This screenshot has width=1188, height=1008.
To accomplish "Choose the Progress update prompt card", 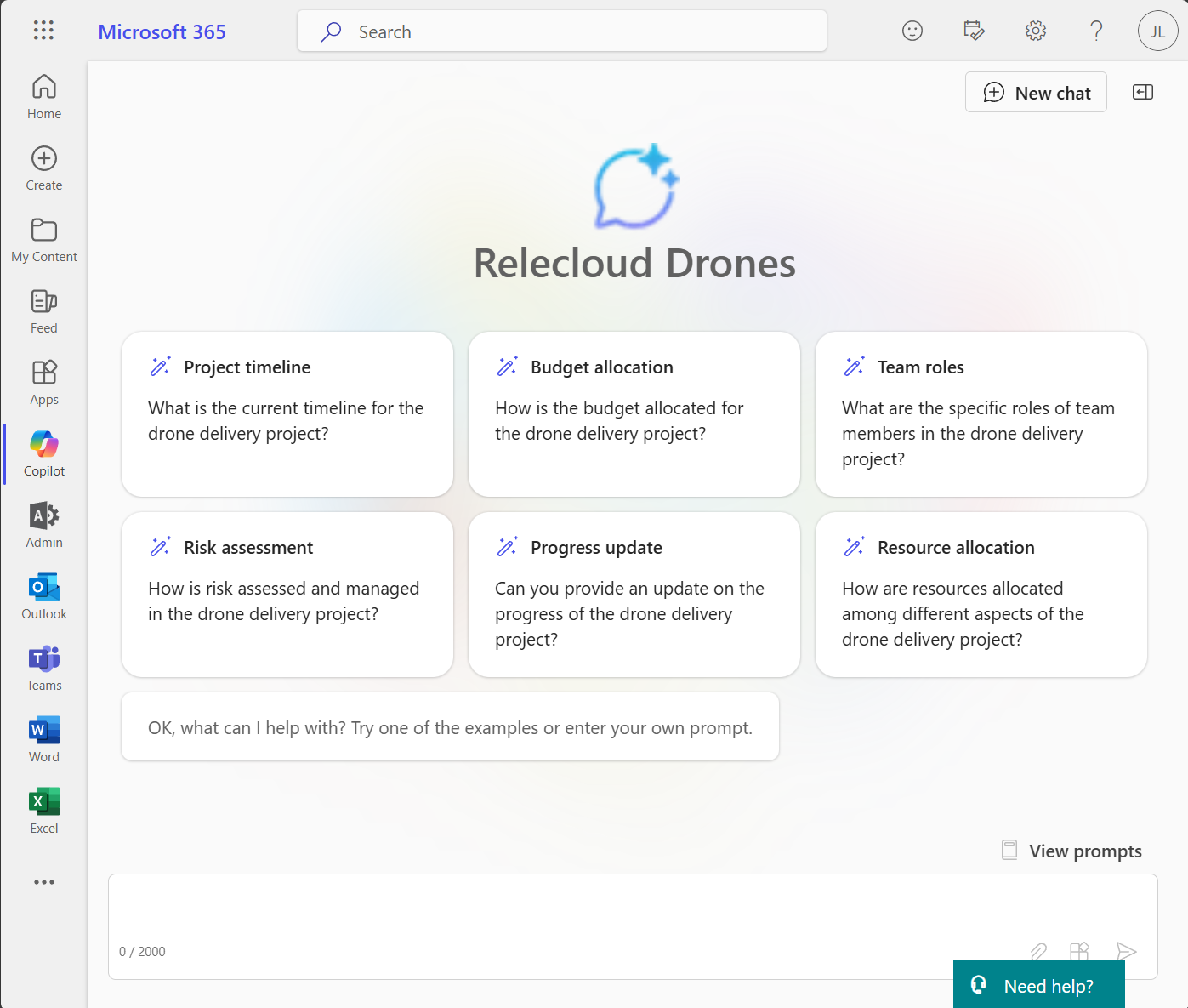I will click(x=634, y=595).
